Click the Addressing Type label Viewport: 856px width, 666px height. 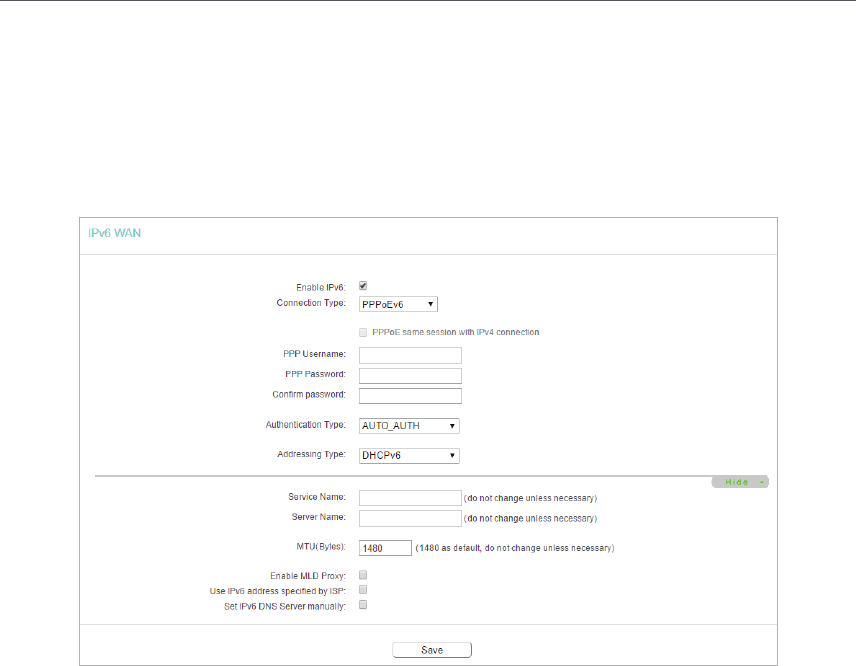tap(311, 454)
